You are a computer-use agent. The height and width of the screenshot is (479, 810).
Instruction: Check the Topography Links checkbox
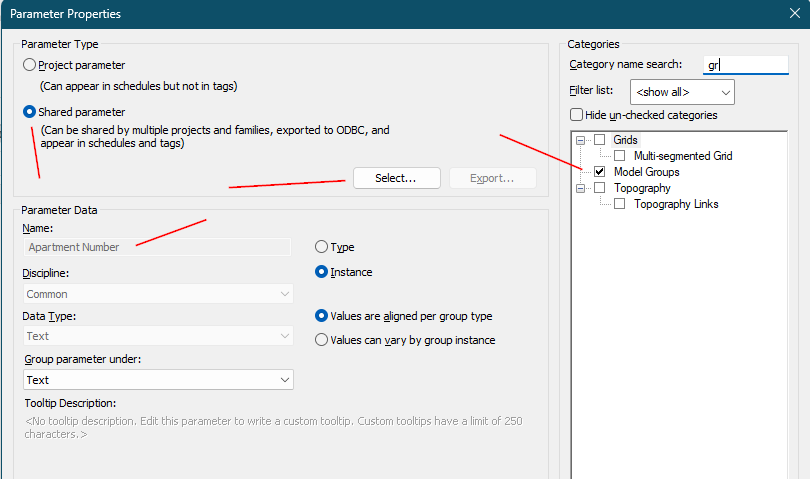[x=620, y=204]
